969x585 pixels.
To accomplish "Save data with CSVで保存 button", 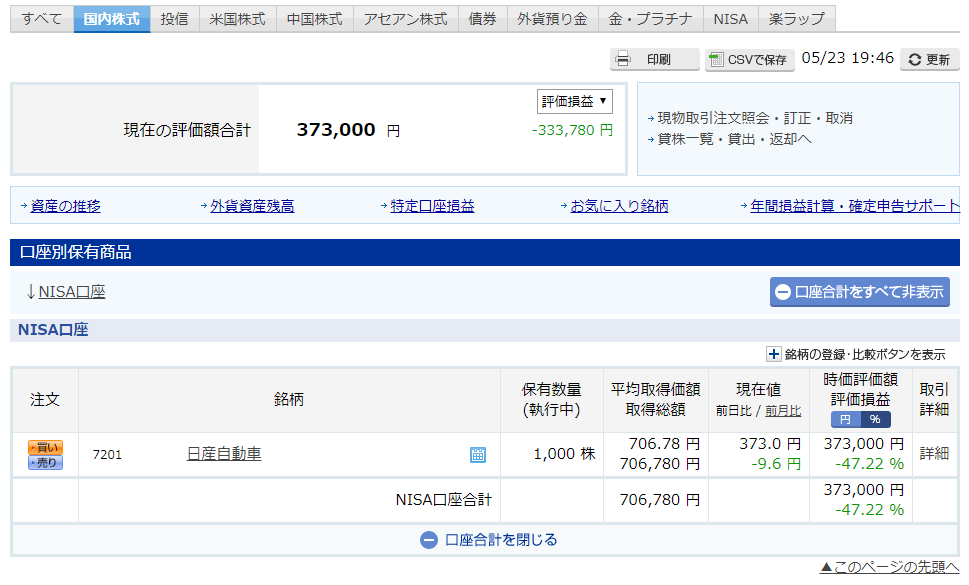I will [x=750, y=59].
